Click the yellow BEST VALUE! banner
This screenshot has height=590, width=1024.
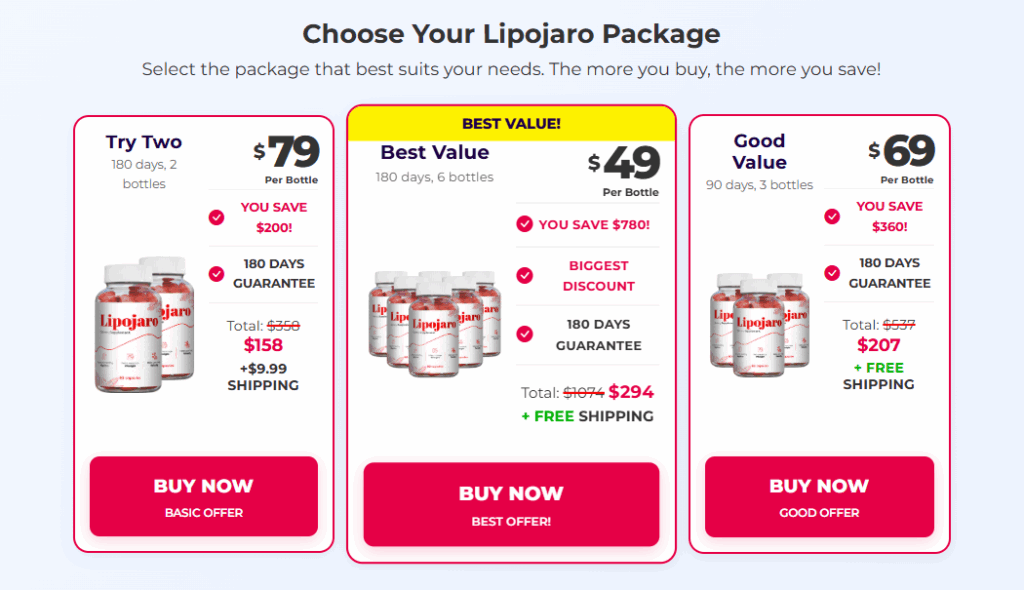(511, 123)
